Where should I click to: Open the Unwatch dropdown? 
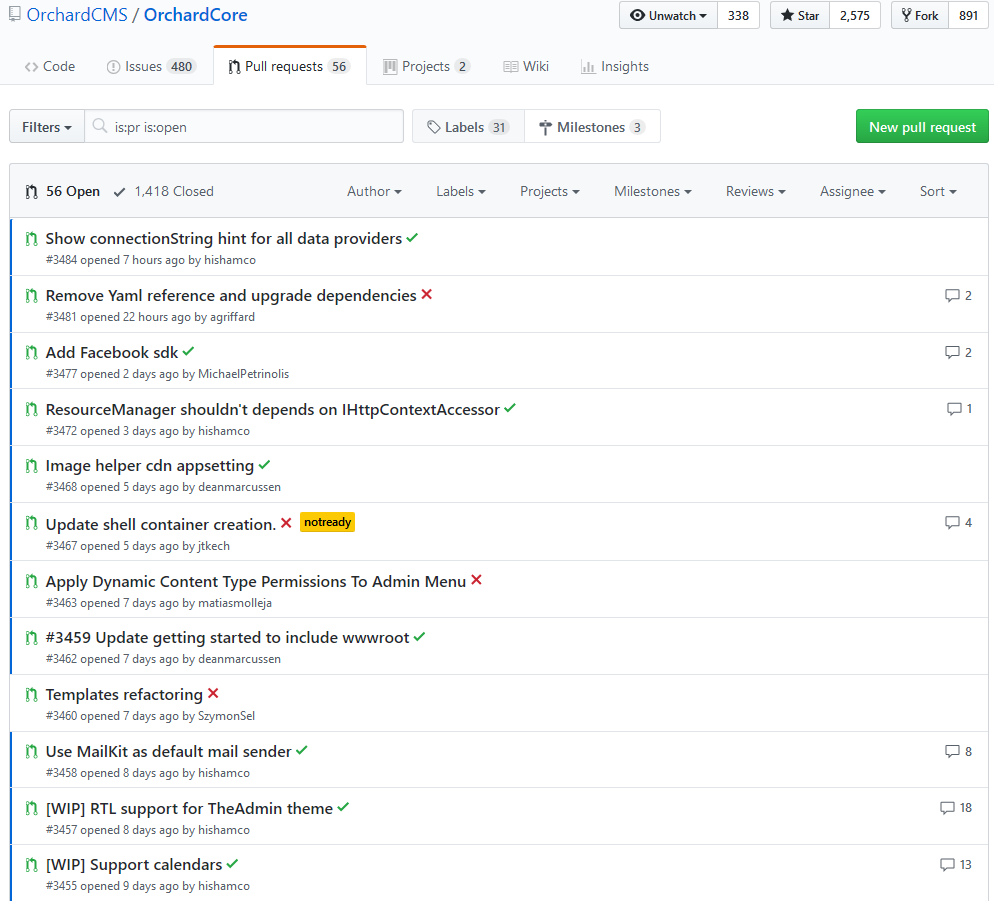(x=669, y=15)
